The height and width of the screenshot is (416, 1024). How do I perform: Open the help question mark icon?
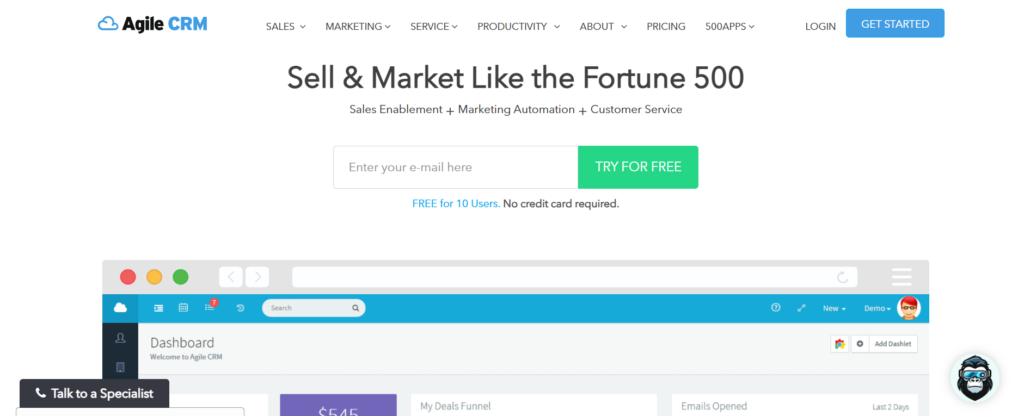[x=776, y=308]
